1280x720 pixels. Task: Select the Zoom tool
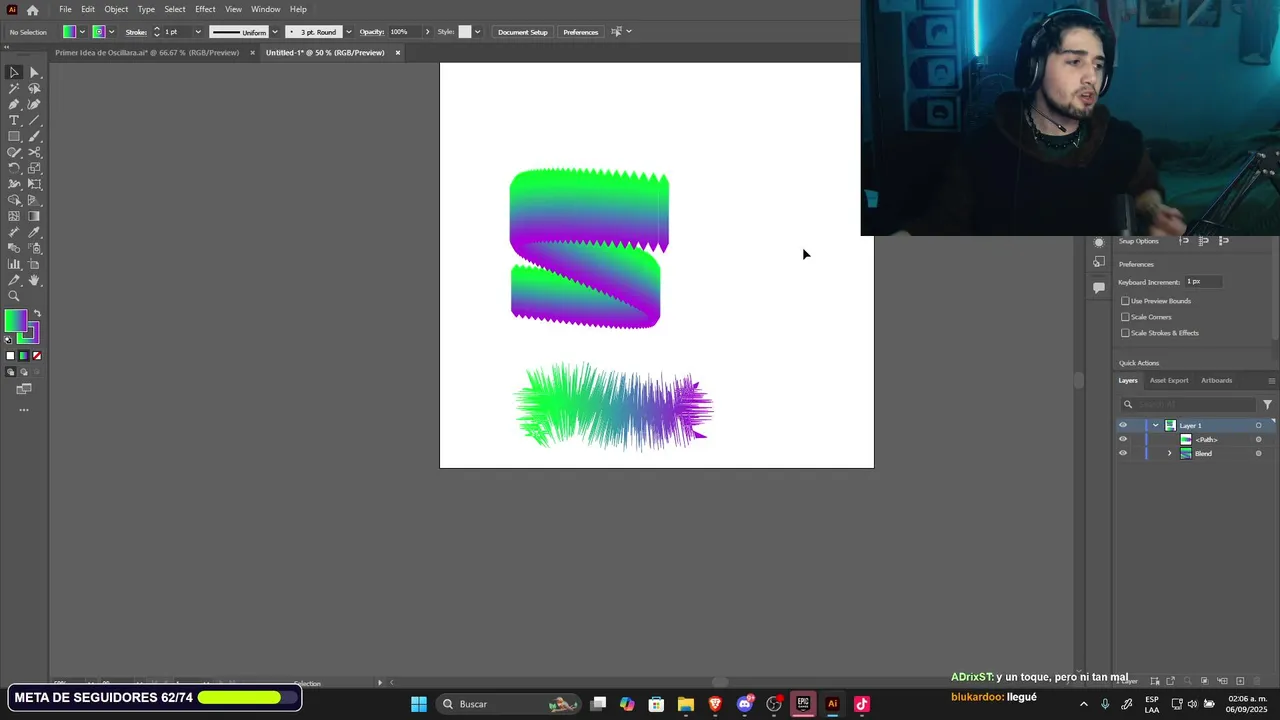pos(14,296)
